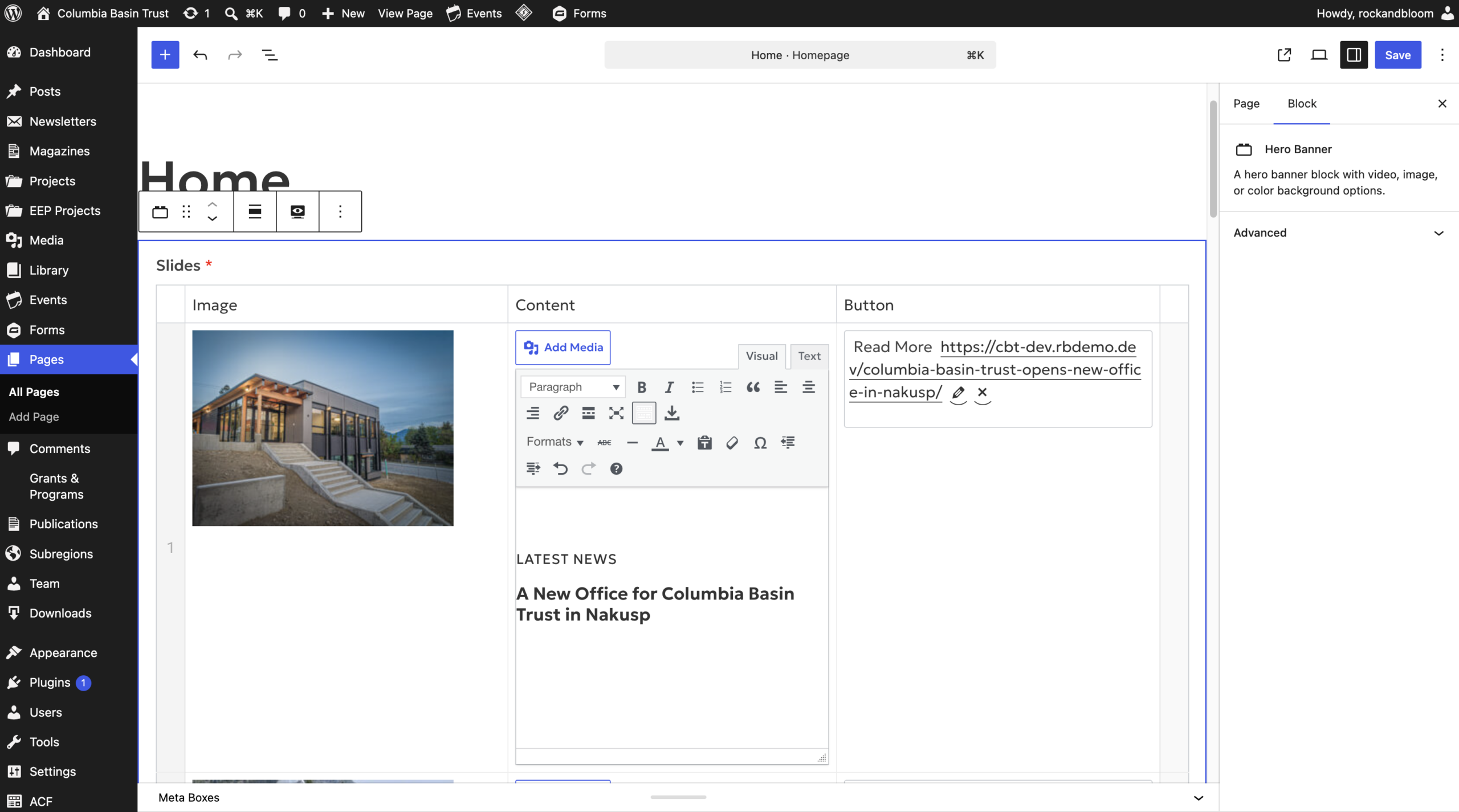Switch to the Page settings tab
The width and height of the screenshot is (1459, 812).
(x=1246, y=104)
